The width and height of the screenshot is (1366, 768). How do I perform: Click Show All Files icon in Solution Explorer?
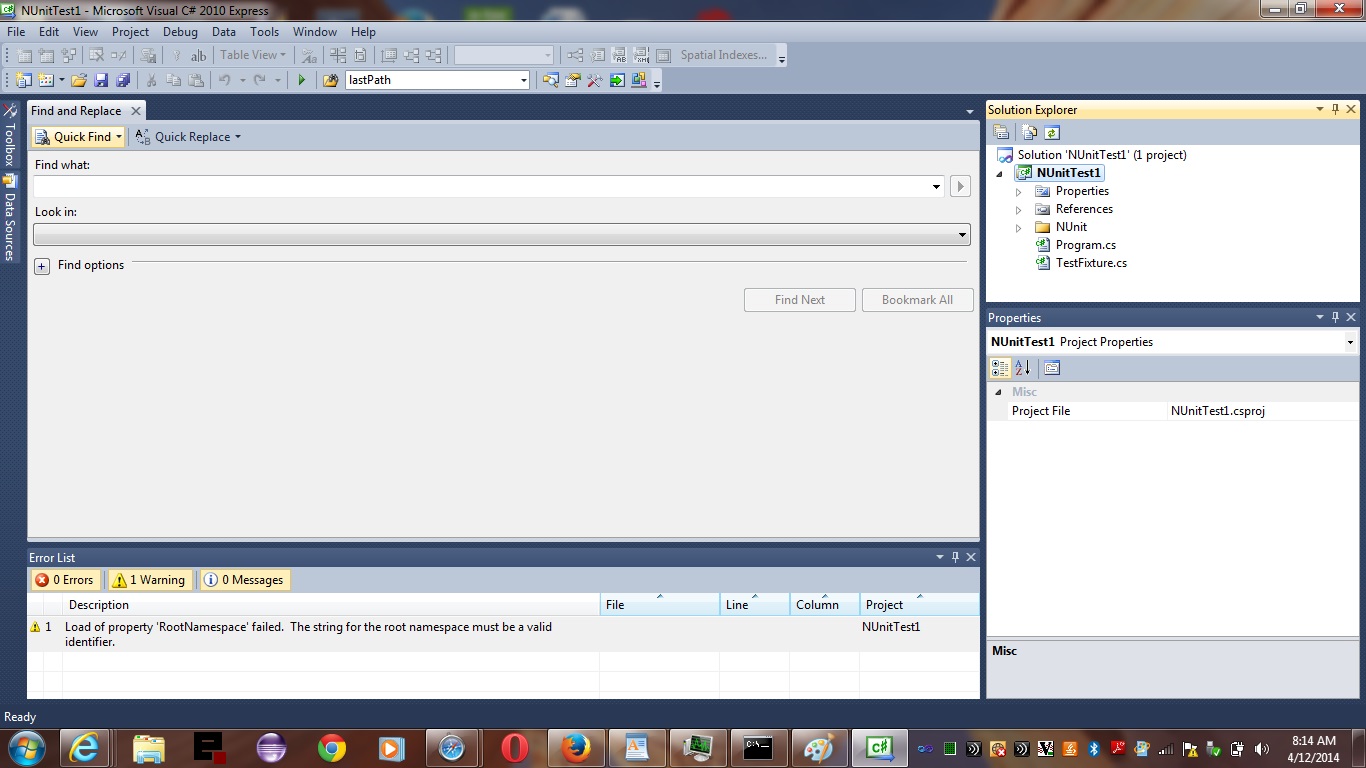tap(1029, 133)
